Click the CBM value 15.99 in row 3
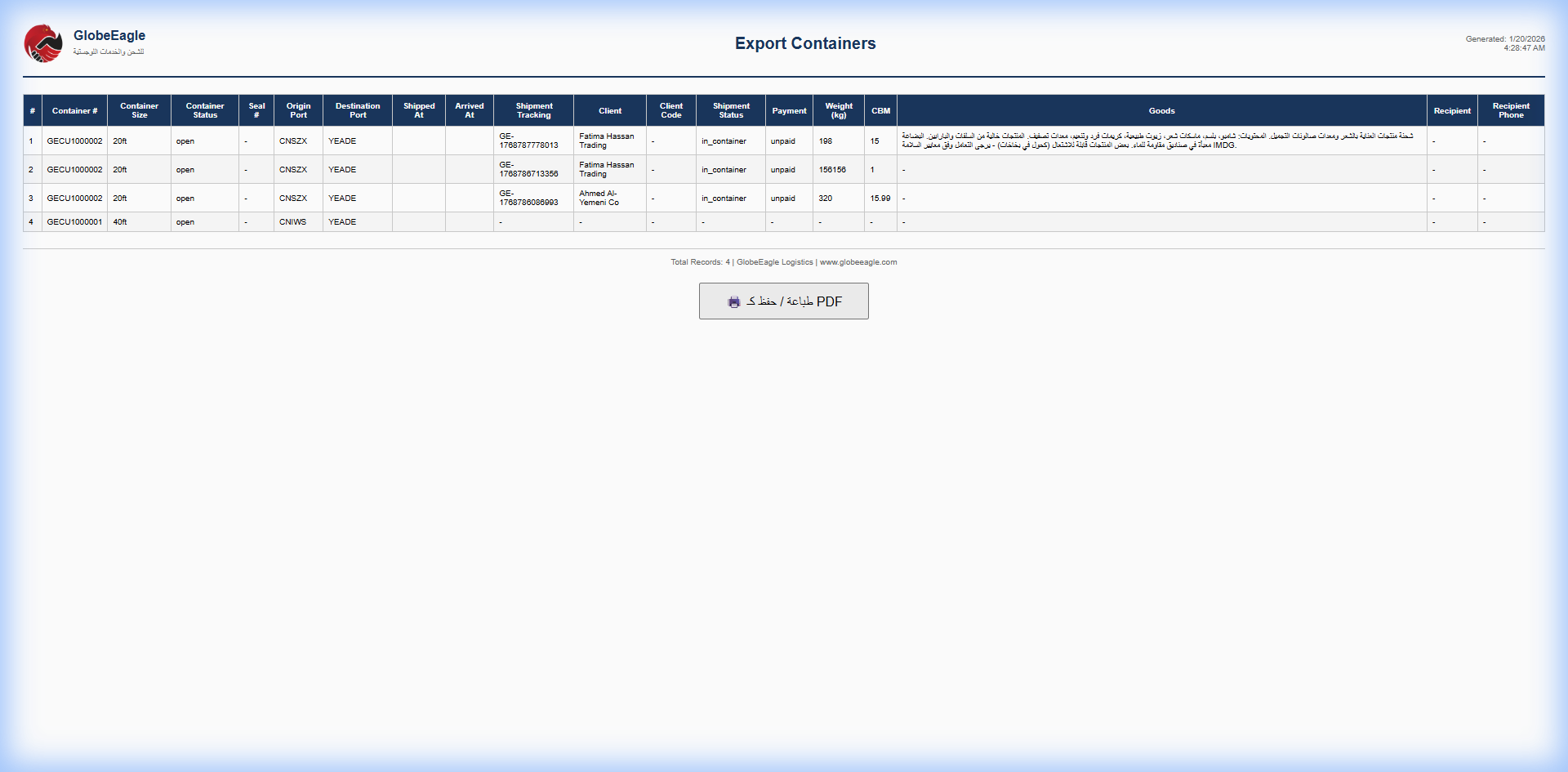This screenshot has height=772, width=1568. point(880,198)
